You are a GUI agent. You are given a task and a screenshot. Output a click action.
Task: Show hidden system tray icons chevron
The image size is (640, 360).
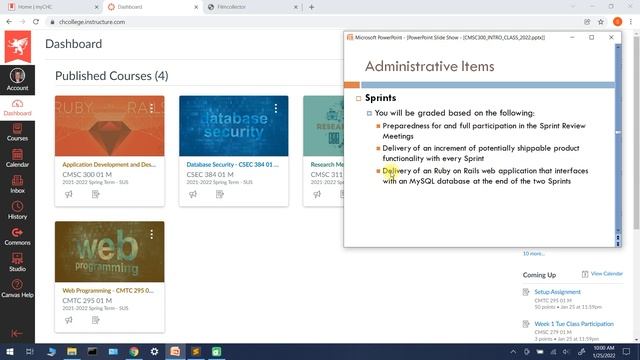coord(513,351)
